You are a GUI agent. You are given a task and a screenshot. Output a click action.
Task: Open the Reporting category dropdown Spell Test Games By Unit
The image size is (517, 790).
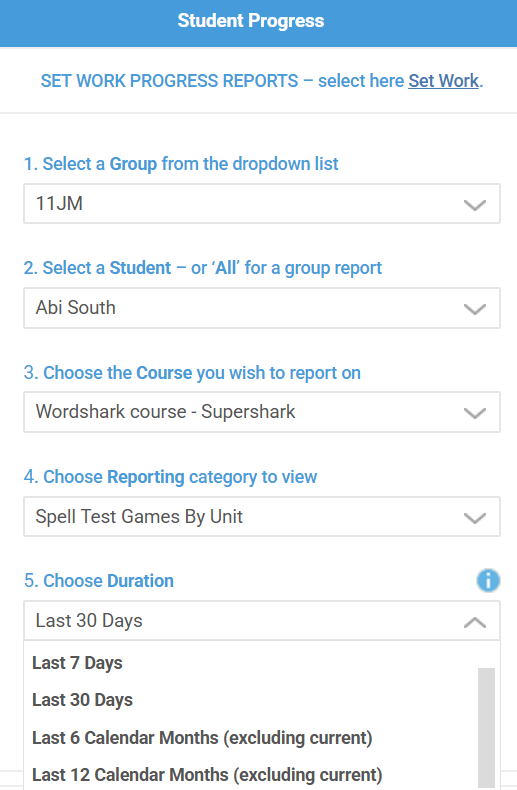(262, 516)
